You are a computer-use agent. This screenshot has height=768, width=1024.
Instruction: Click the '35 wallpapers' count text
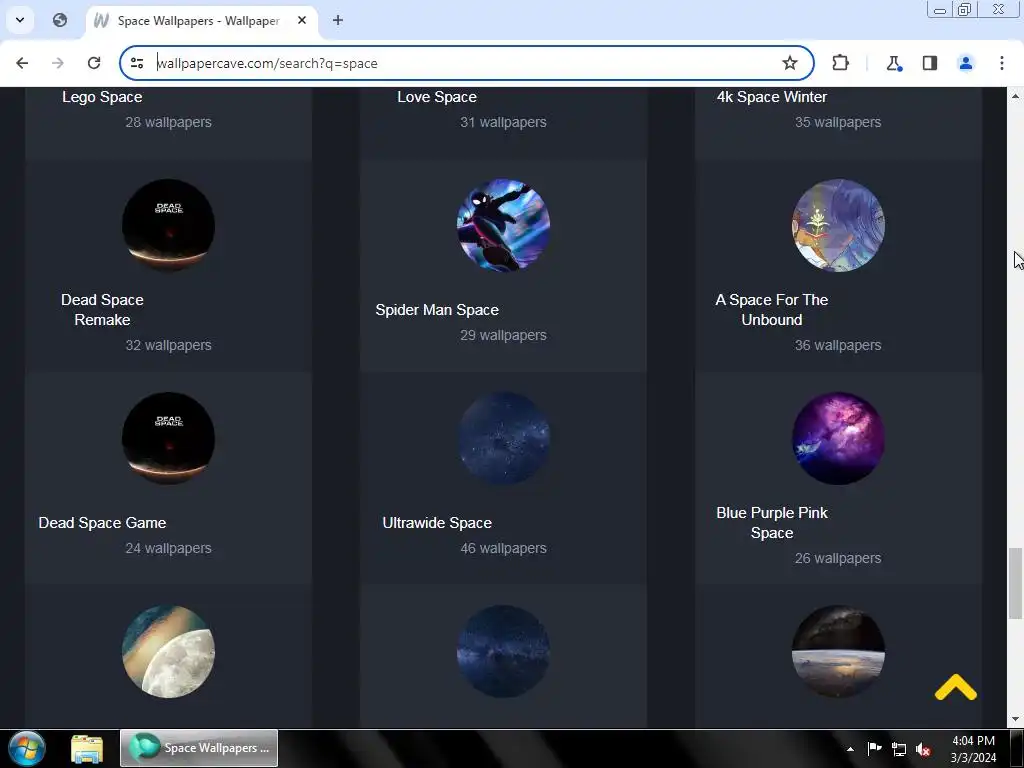[838, 122]
